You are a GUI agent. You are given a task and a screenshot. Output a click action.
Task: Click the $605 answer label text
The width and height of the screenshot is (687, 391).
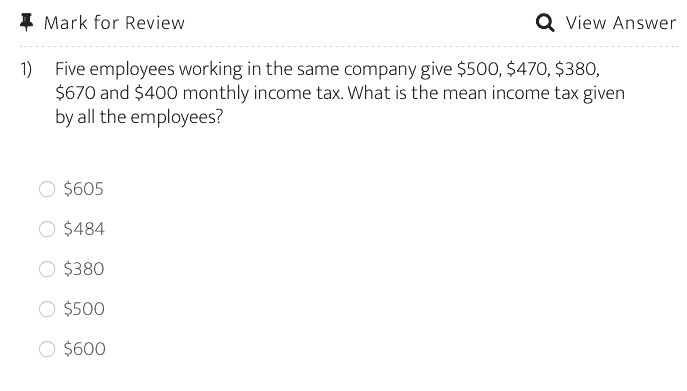coord(83,189)
